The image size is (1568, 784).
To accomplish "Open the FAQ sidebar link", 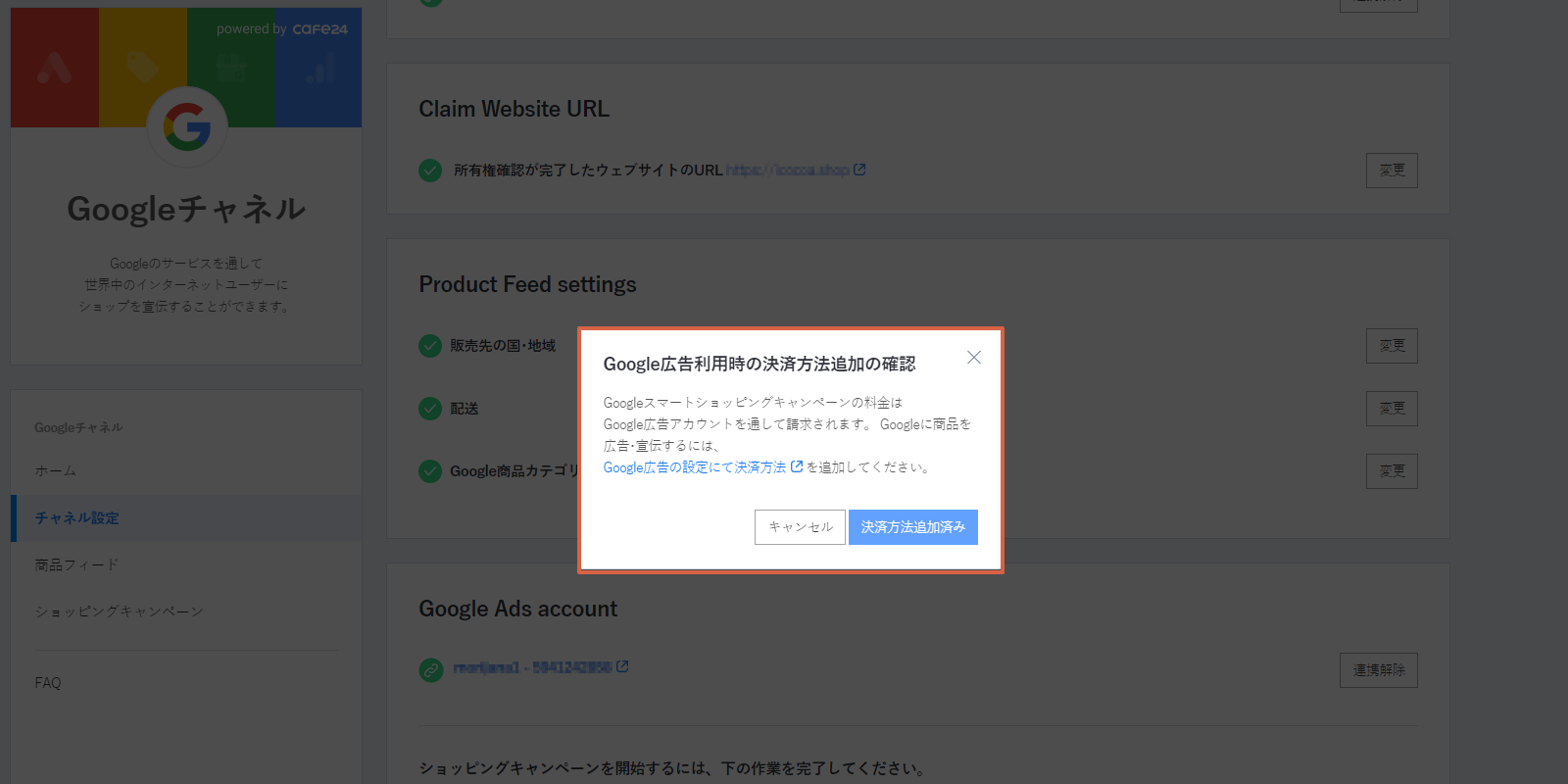I will click(x=48, y=683).
